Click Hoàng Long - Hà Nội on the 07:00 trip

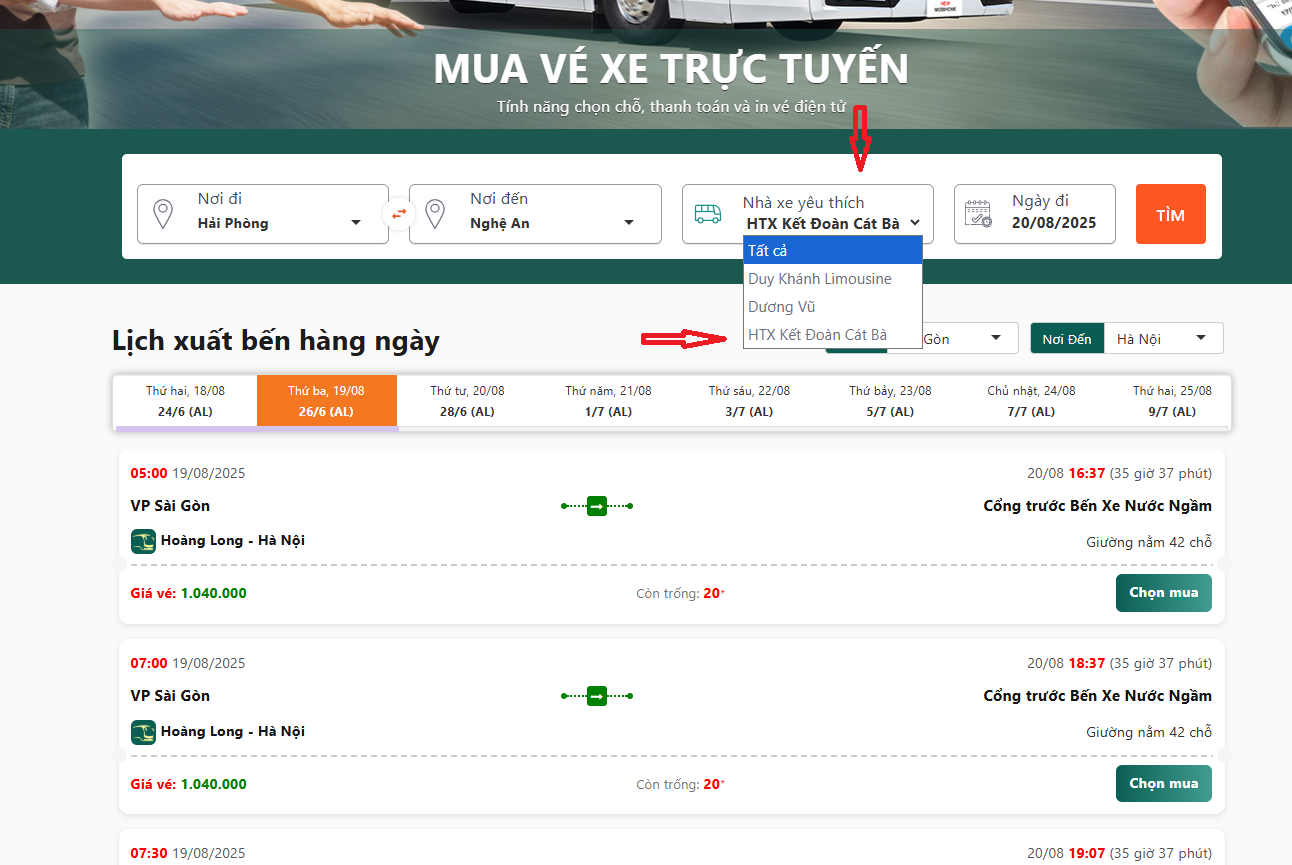232,731
